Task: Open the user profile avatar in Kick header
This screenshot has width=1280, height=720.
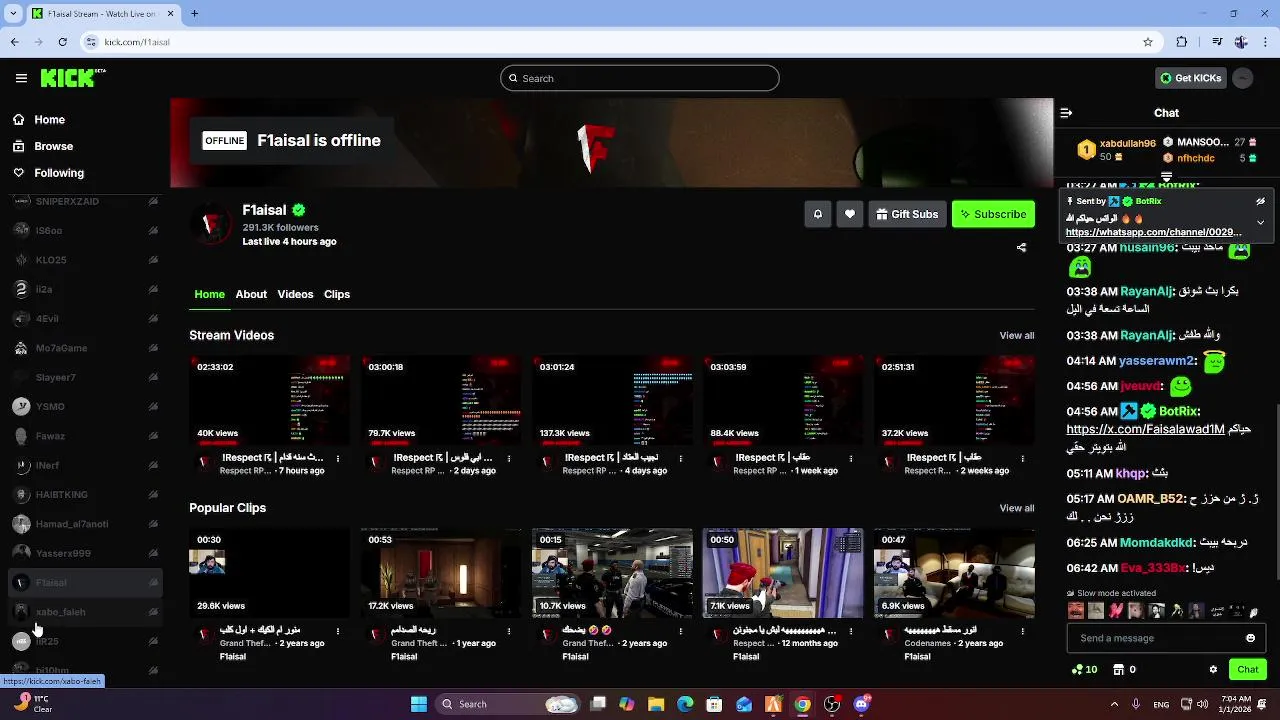Action: click(1243, 78)
